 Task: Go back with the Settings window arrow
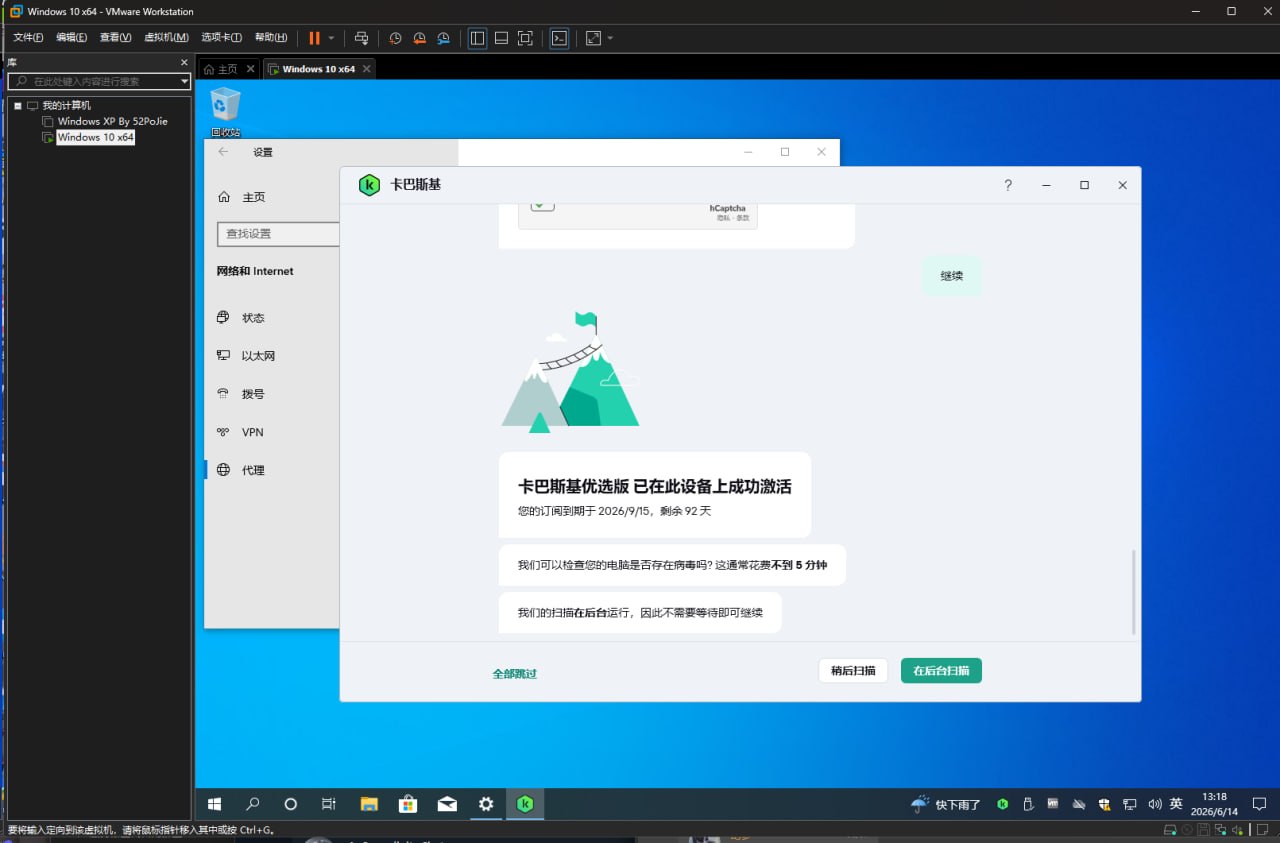tap(223, 152)
